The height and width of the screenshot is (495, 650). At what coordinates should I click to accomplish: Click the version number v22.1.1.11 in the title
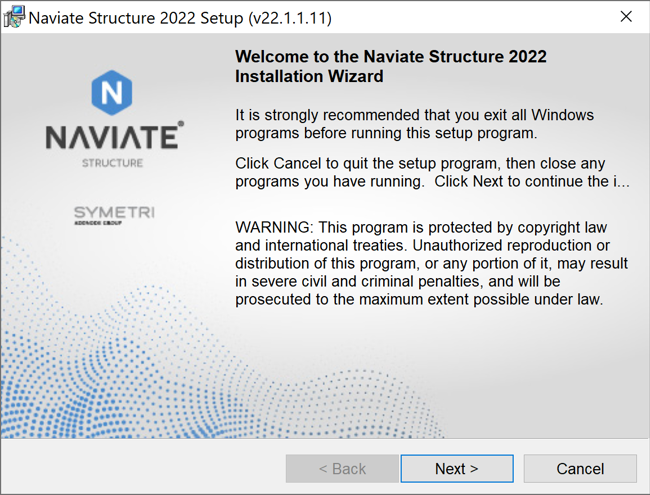click(290, 18)
